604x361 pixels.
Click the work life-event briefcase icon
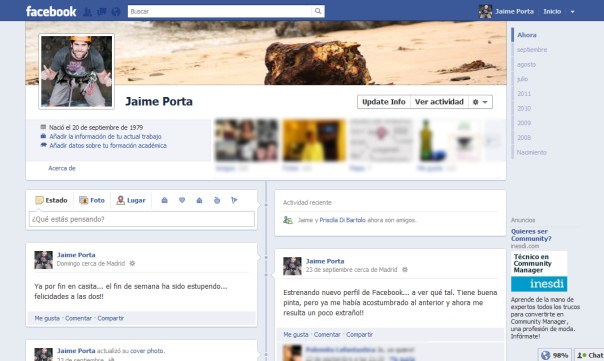(x=164, y=200)
